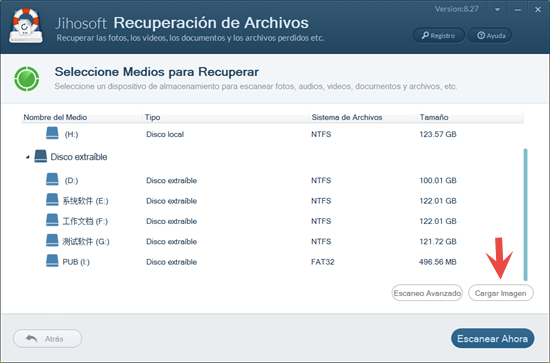Click the FAT32 file system cell
Screen dimensions: 550x363
point(323,262)
